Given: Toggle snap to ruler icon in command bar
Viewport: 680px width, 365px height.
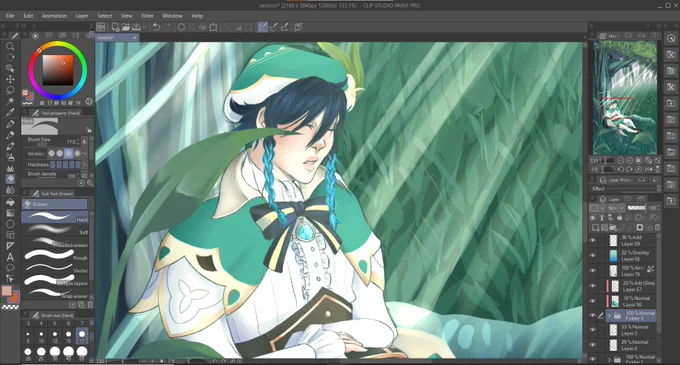Looking at the screenshot, I should [262, 27].
